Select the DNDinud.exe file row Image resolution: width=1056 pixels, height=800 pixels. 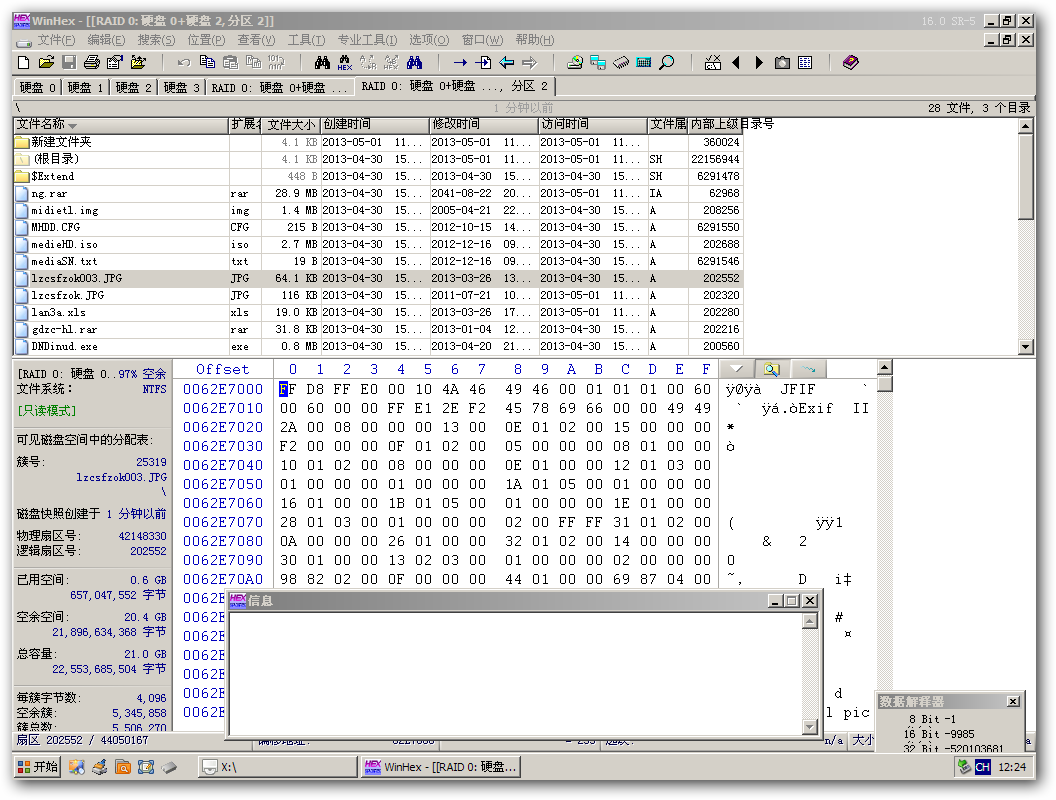coord(378,346)
